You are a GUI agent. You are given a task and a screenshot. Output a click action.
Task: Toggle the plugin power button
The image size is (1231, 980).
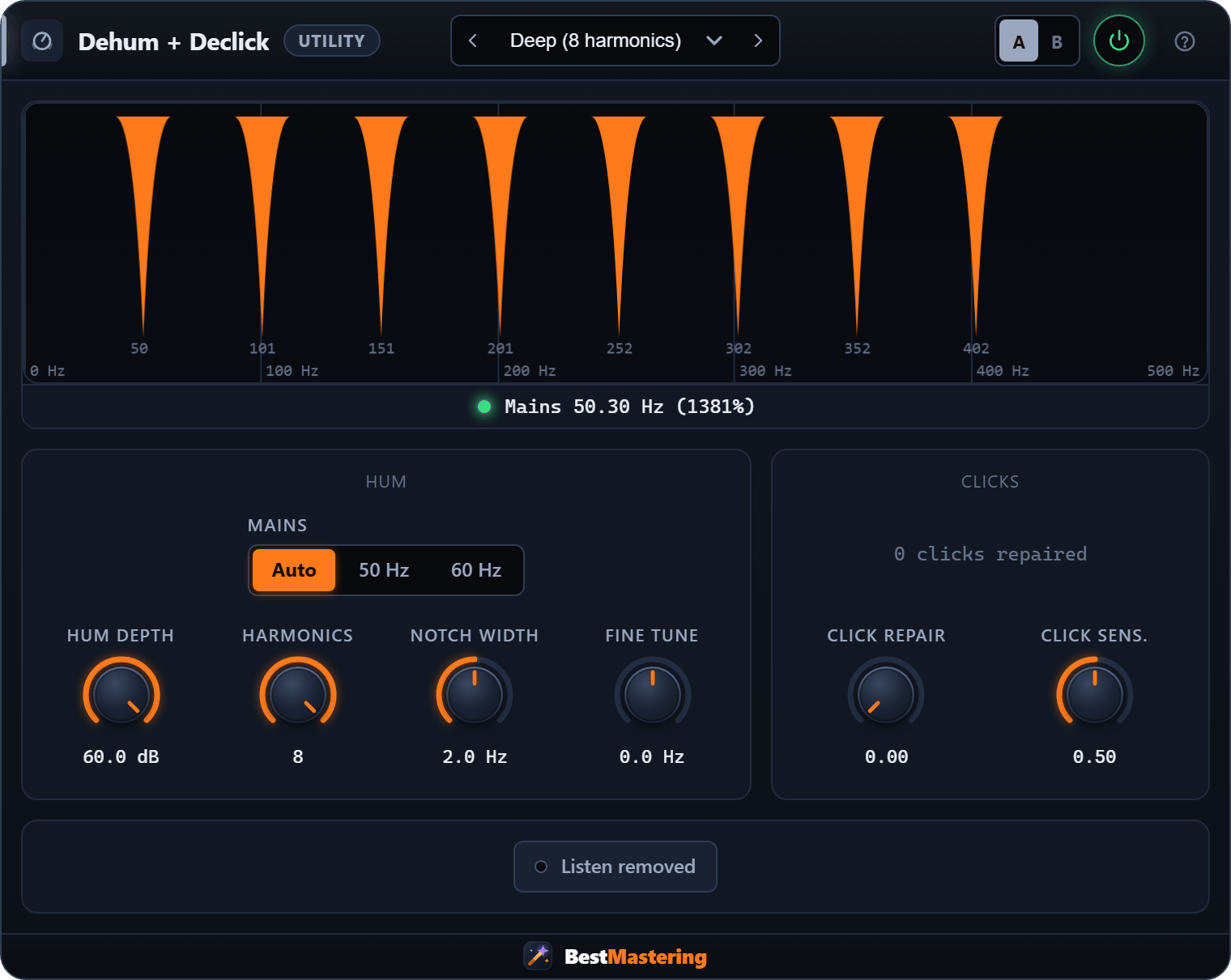click(1119, 40)
